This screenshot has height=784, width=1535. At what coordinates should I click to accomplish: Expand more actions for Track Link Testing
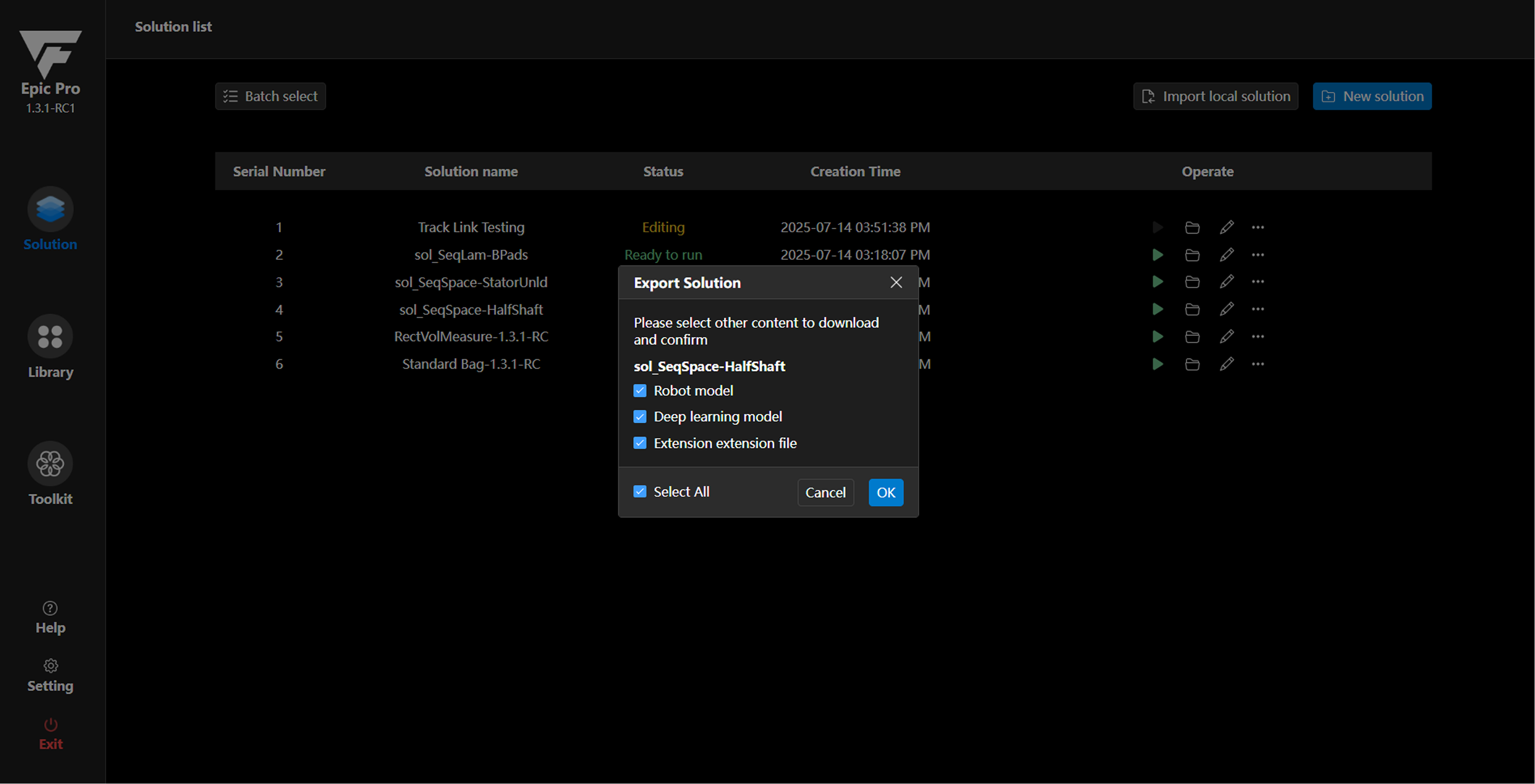click(1257, 228)
